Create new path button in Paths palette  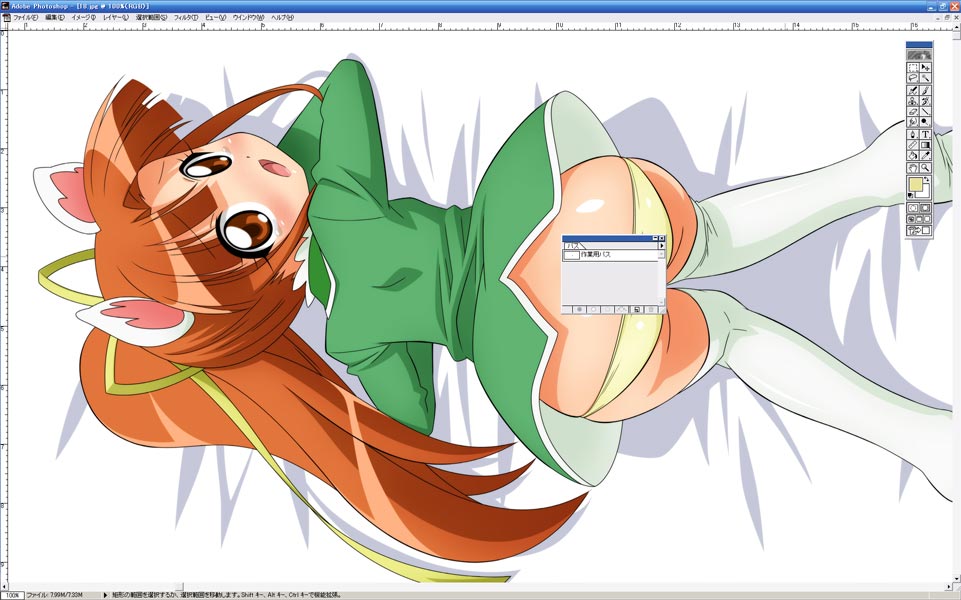637,309
